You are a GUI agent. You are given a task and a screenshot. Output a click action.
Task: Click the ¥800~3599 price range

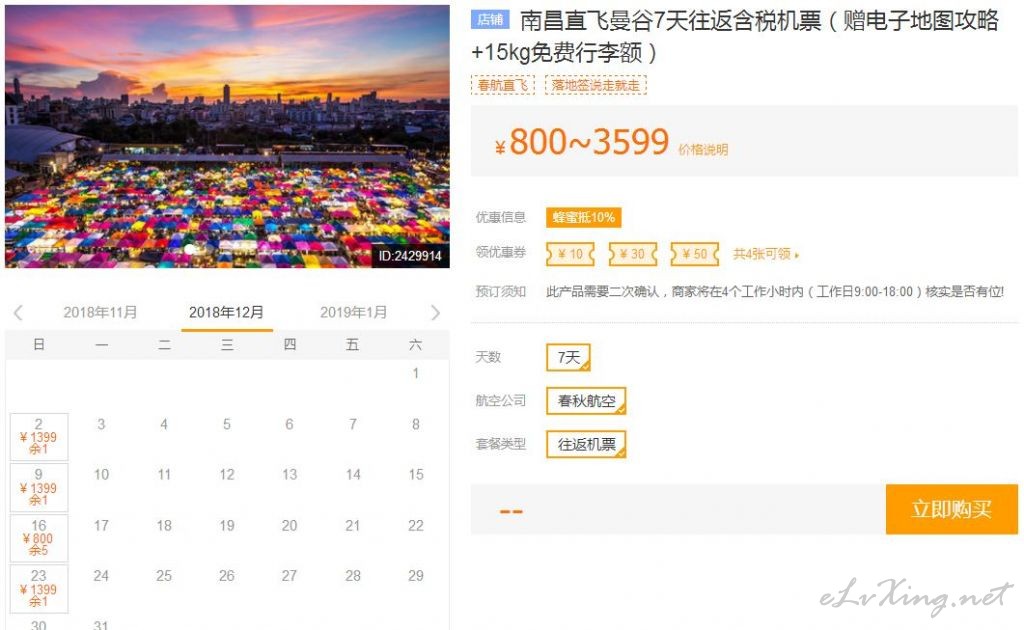[581, 142]
